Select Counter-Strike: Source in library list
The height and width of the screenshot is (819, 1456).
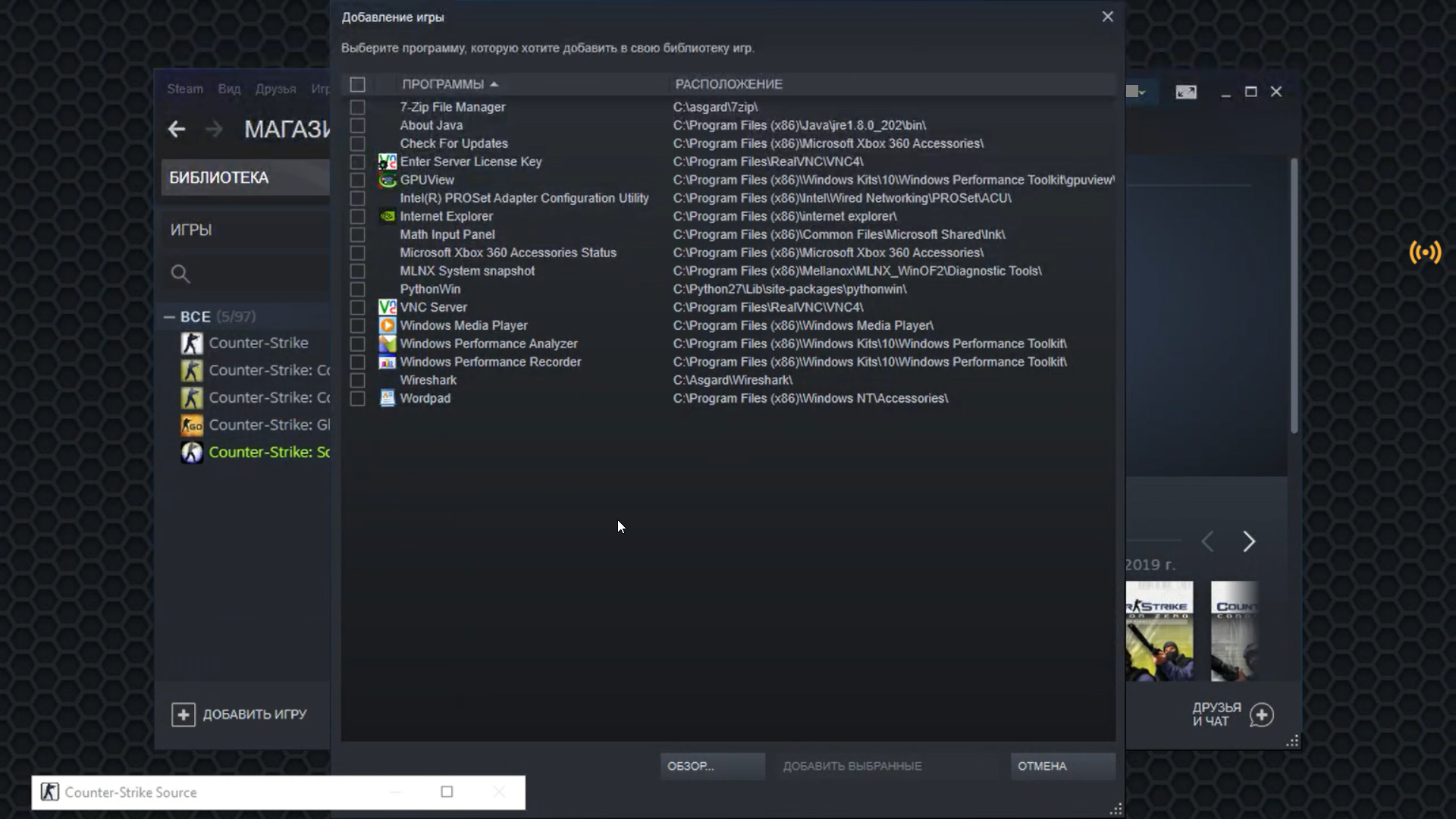pyautogui.click(x=269, y=452)
